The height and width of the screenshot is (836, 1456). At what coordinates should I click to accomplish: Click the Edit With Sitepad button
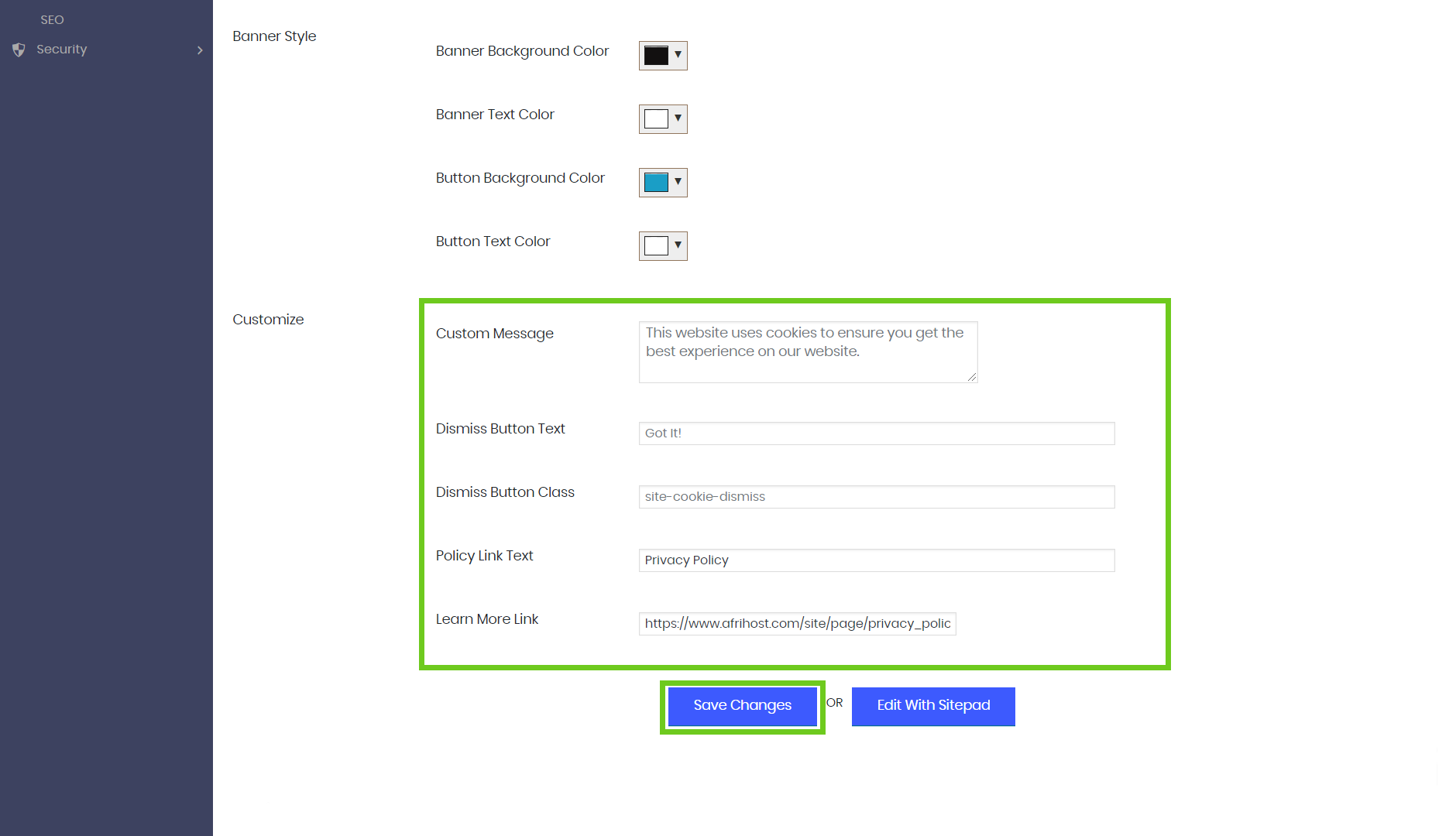(933, 706)
